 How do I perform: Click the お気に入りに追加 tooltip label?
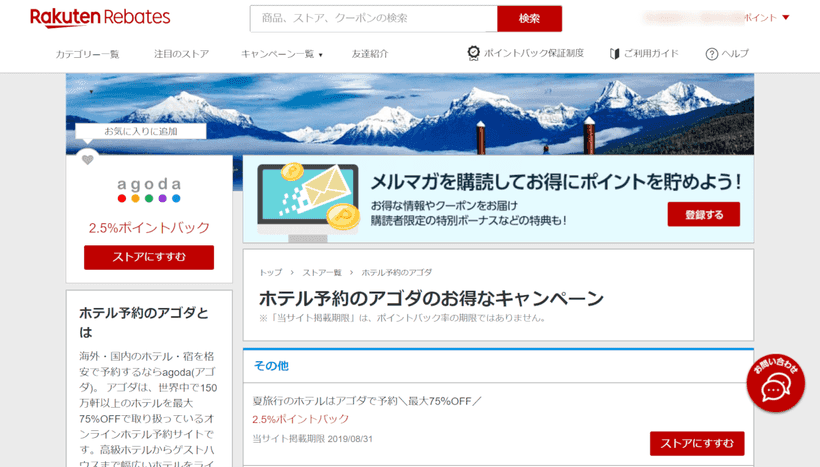(x=141, y=131)
